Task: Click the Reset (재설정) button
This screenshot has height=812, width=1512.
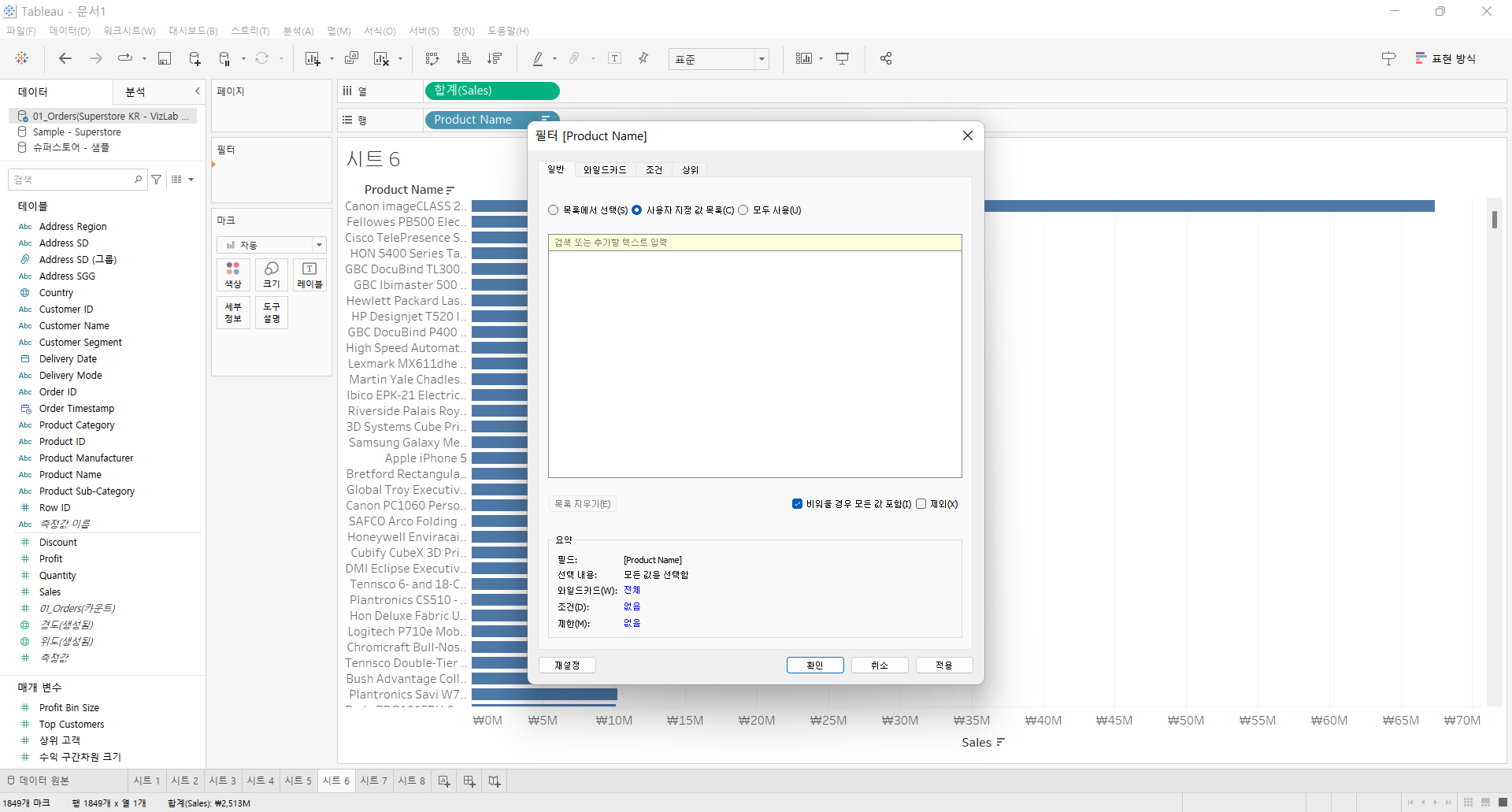Action: (567, 666)
